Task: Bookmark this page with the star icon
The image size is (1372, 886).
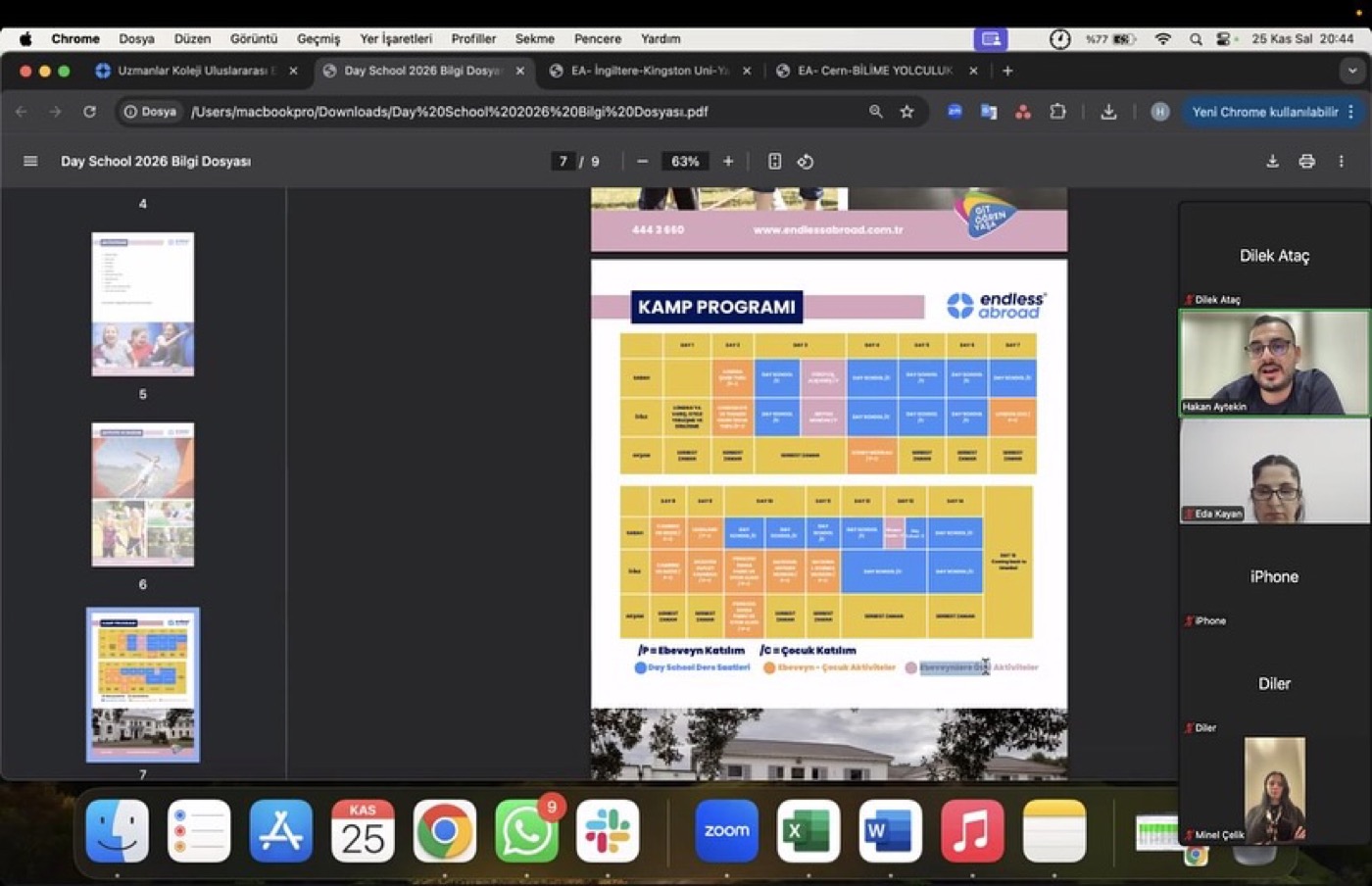Action: coord(907,112)
